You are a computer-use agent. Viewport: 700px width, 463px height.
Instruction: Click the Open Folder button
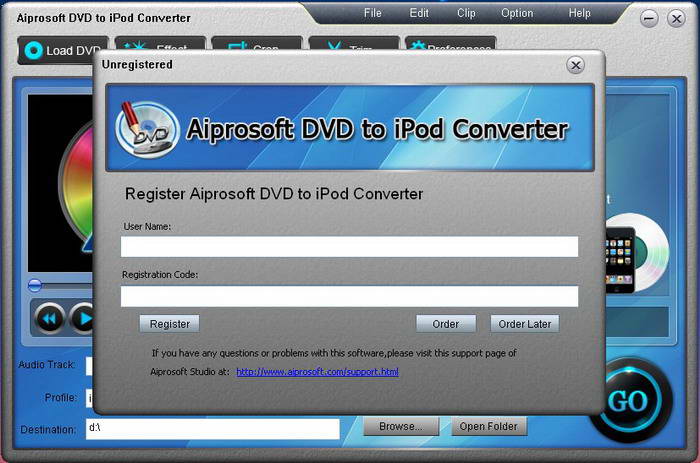tap(489, 426)
